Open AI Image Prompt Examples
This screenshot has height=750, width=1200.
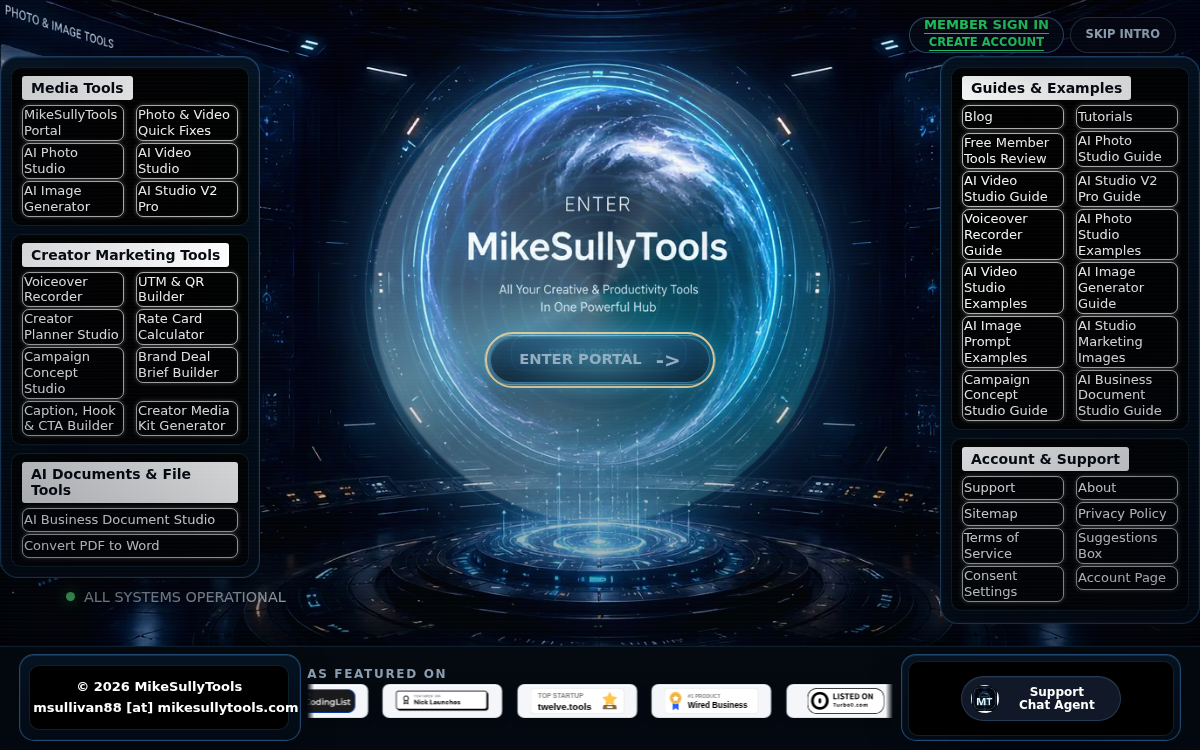1013,342
